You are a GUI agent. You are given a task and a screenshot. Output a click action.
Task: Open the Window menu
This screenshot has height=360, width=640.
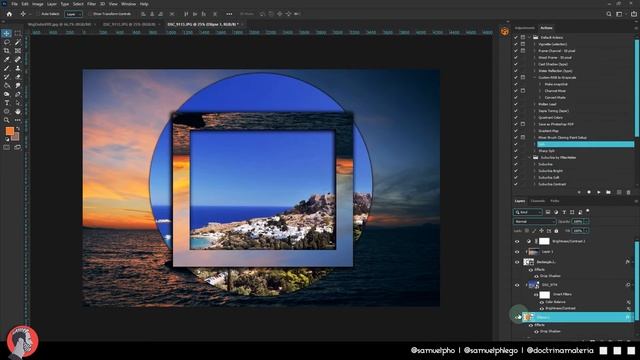point(128,4)
